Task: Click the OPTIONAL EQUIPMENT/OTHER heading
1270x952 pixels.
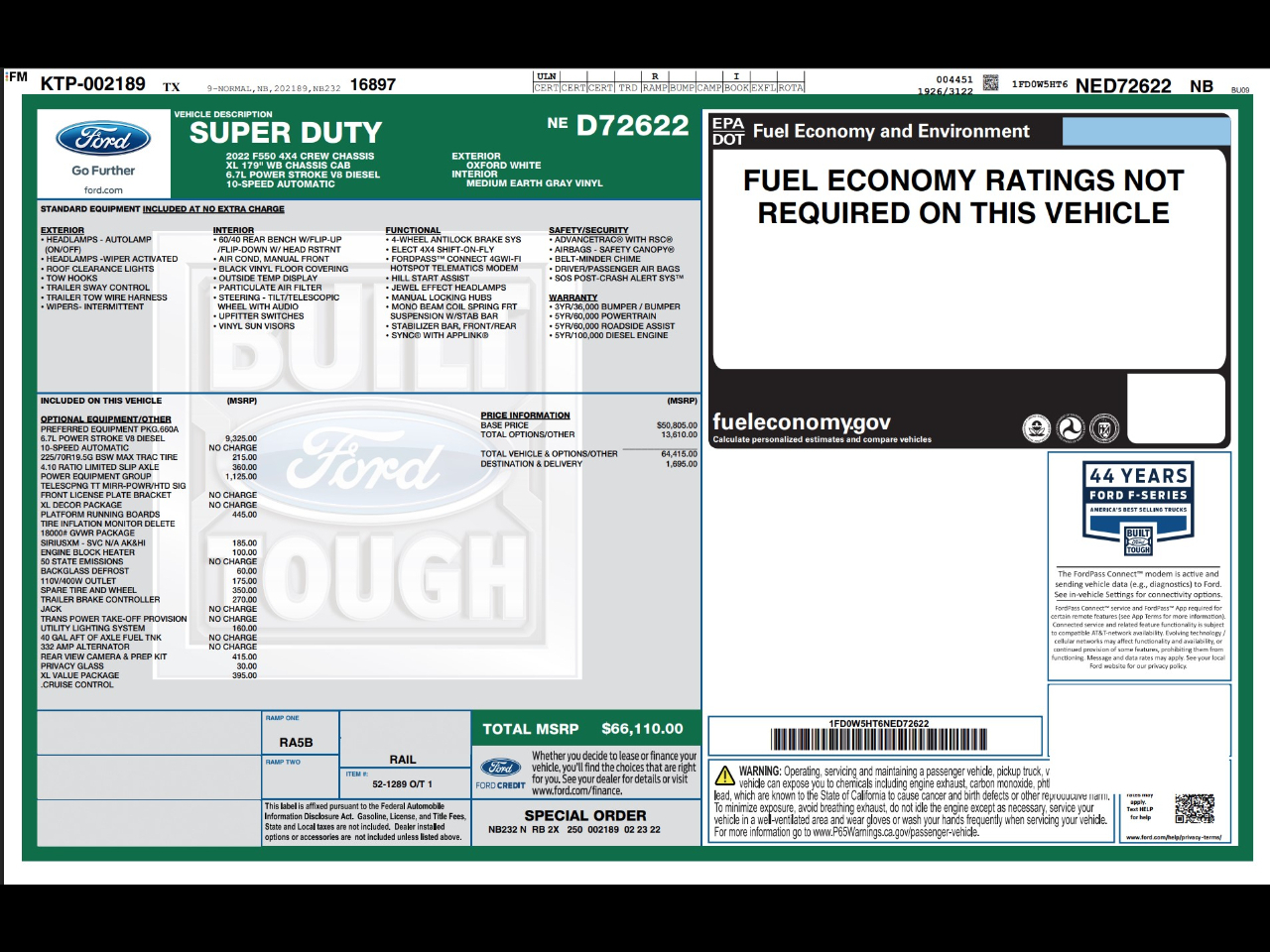Action: 106,419
